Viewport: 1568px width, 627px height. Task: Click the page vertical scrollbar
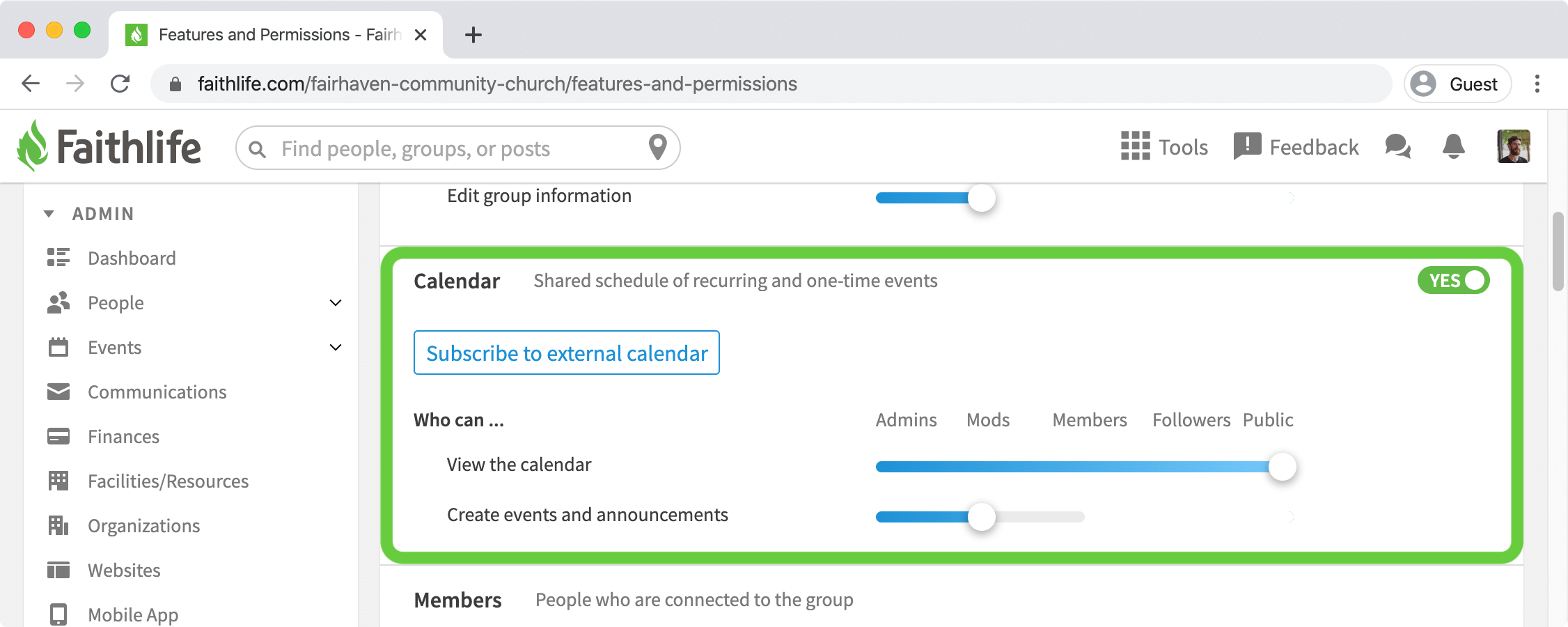(1558, 251)
